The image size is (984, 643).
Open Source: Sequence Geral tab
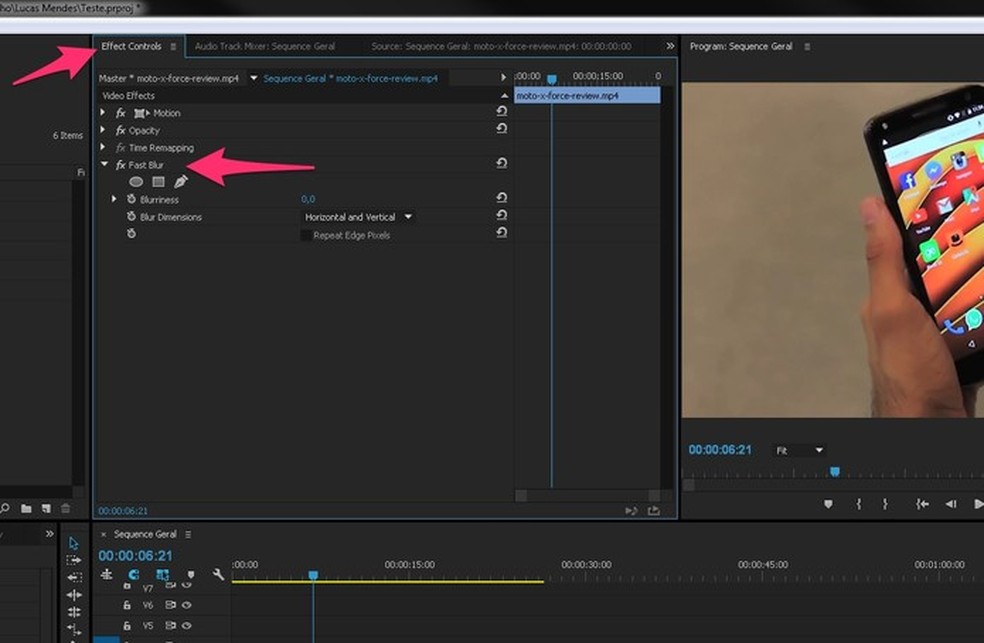500,46
